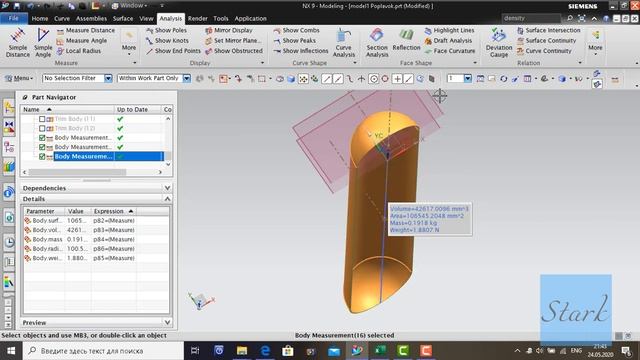Switch to the Tools tab
640x360 pixels.
[221, 18]
